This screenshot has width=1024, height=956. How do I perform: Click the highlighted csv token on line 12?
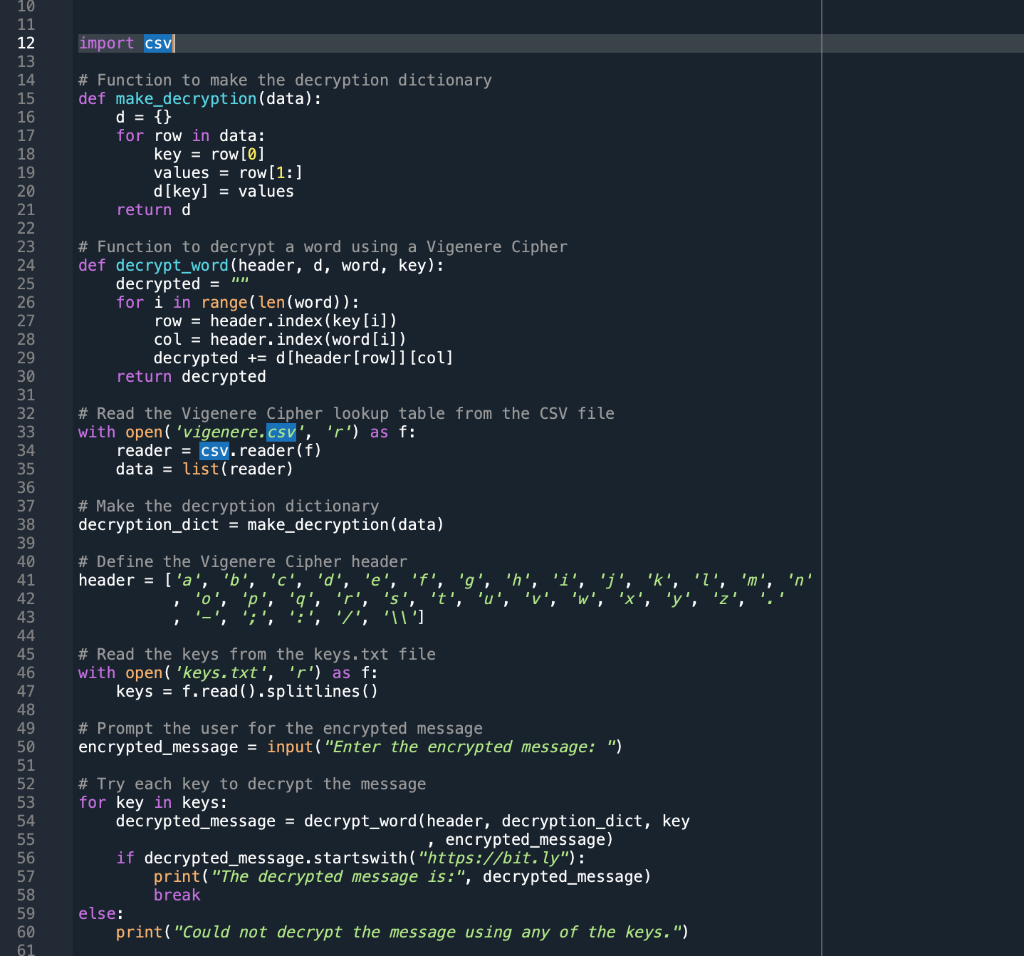(158, 43)
